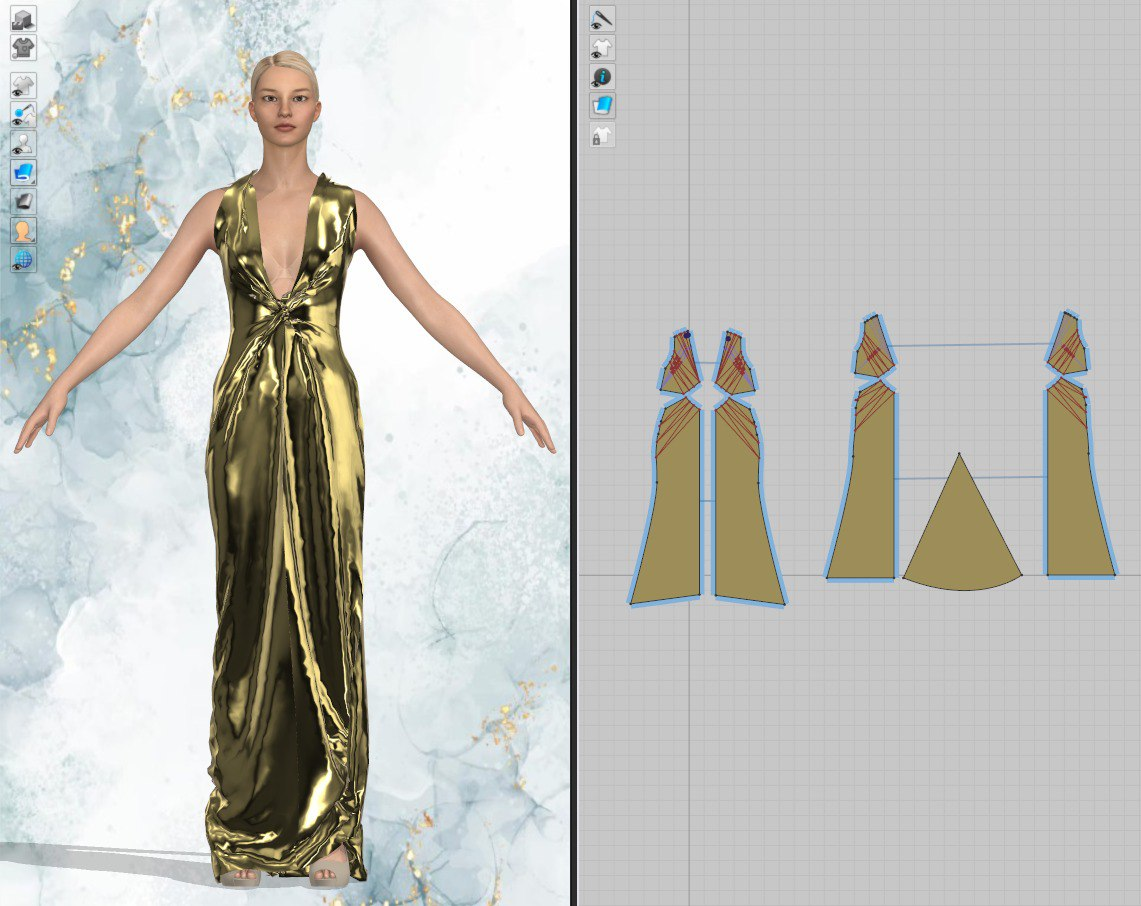Image resolution: width=1141 pixels, height=906 pixels.
Task: Expand the blue fabric texture surface options
Action: click(x=23, y=173)
